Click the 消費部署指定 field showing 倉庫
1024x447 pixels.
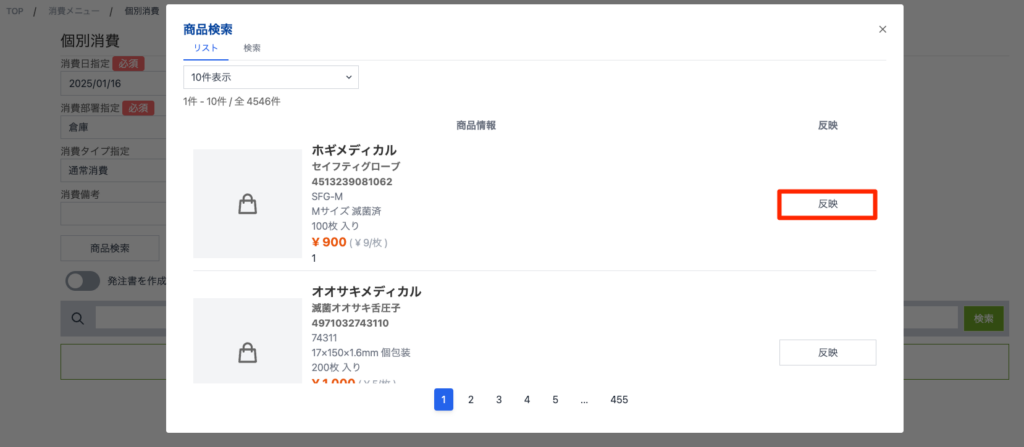pos(114,127)
